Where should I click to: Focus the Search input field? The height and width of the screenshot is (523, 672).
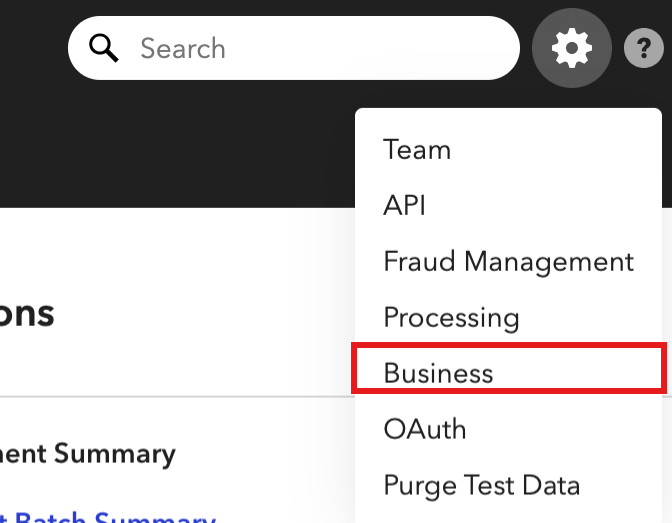point(294,48)
